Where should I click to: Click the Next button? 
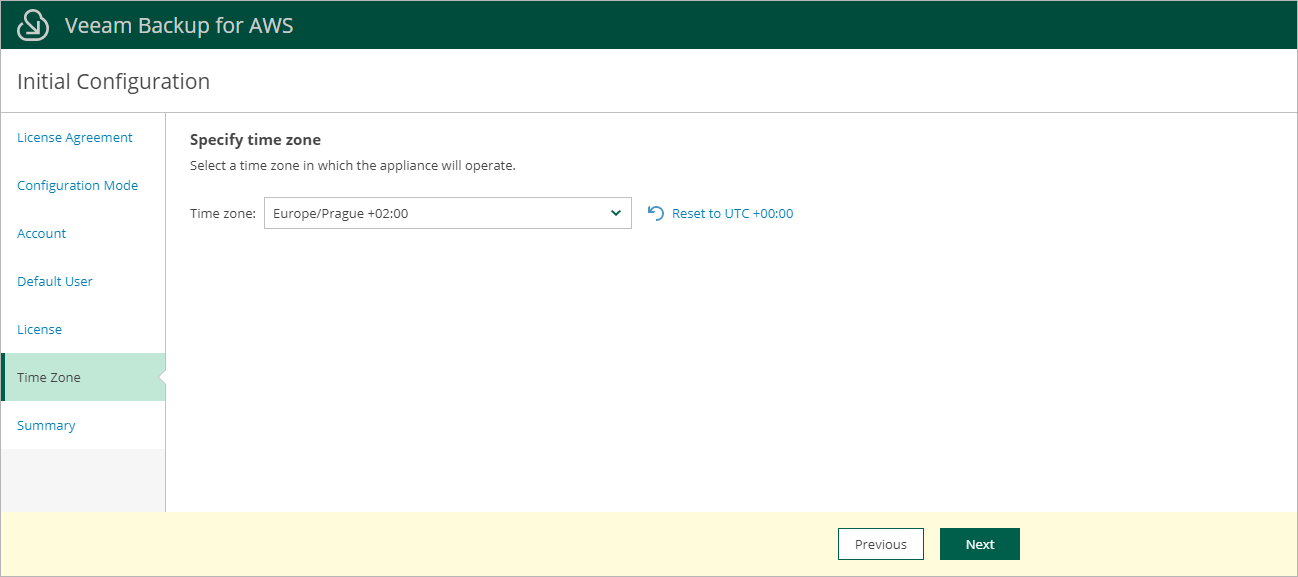pos(979,544)
